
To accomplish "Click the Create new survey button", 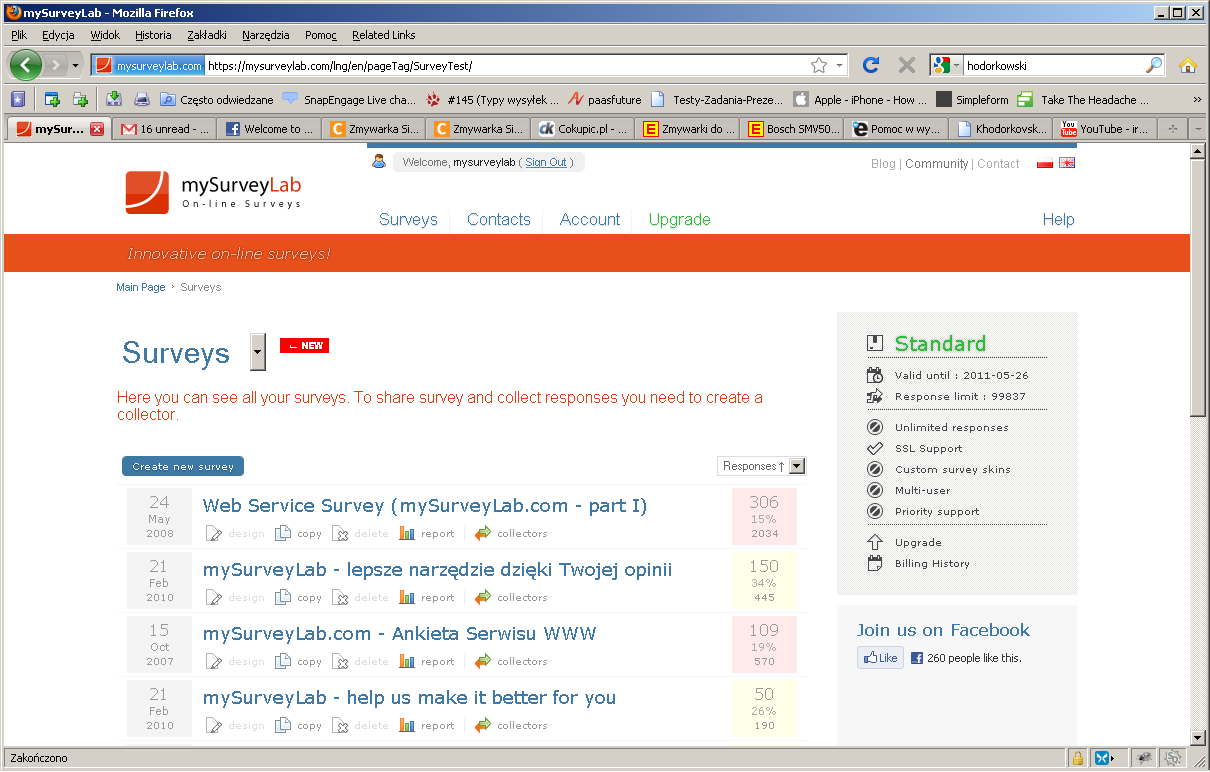I will pos(183,466).
